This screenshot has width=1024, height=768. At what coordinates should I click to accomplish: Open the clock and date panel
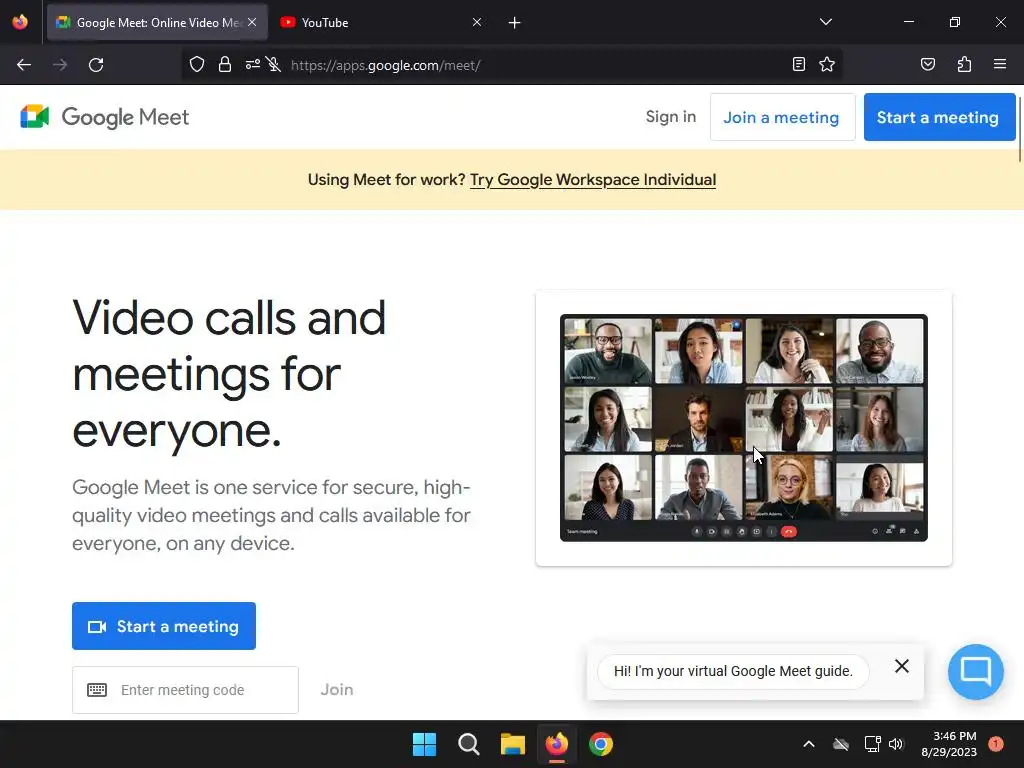pyautogui.click(x=949, y=744)
